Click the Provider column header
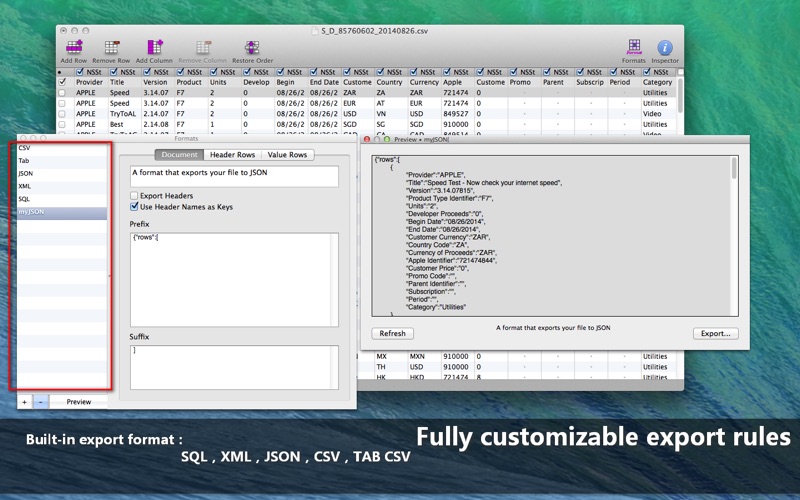The image size is (800, 500). pos(90,82)
